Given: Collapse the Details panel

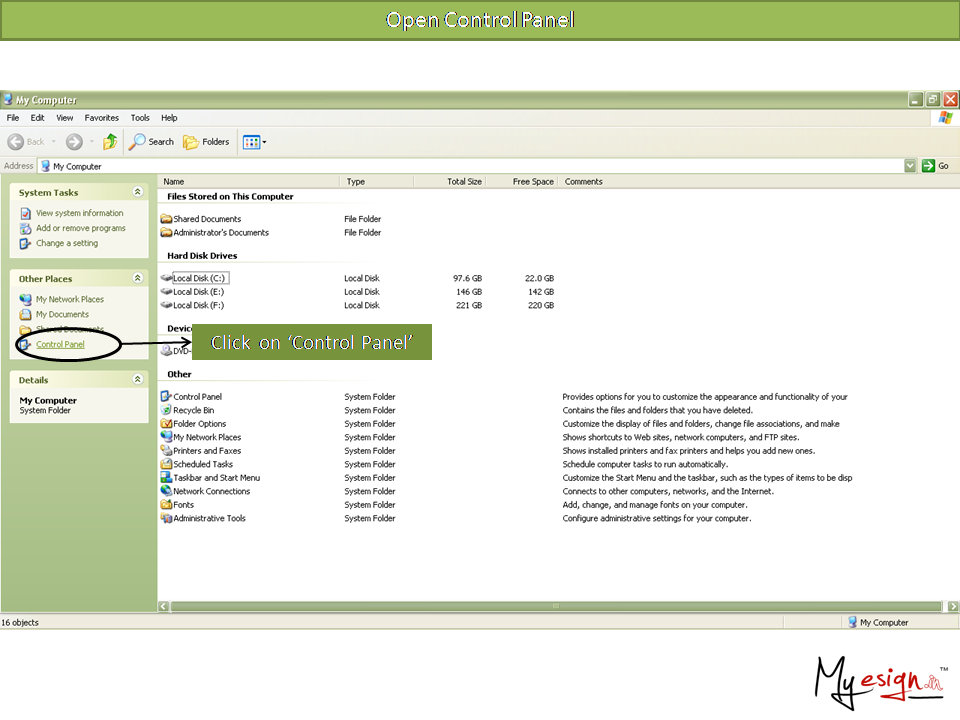Looking at the screenshot, I should (x=137, y=380).
